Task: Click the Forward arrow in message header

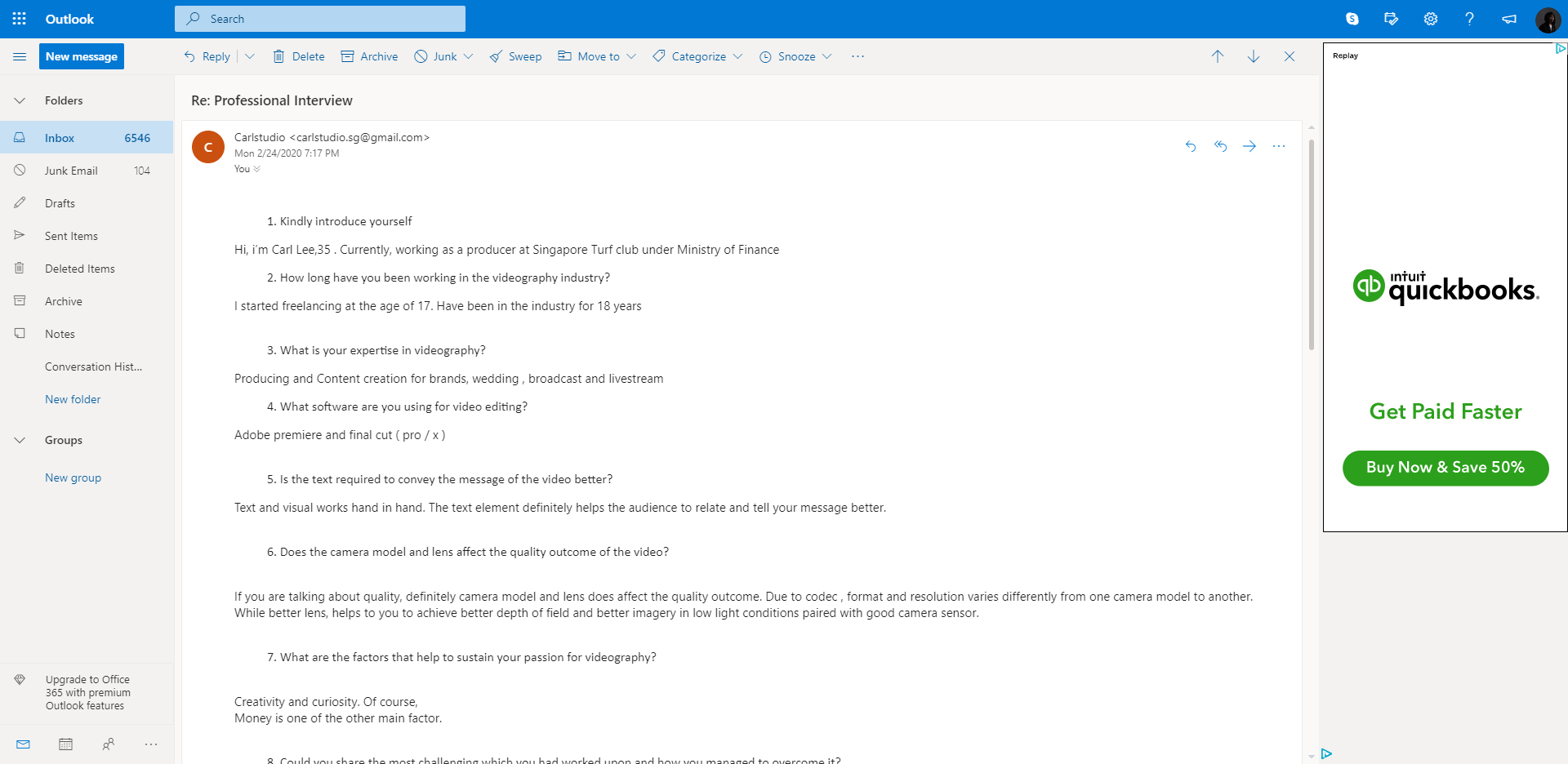Action: 1249,146
